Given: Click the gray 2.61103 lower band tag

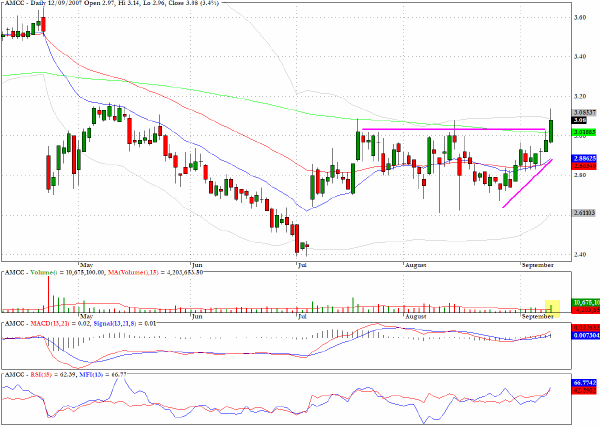Looking at the screenshot, I should (584, 213).
